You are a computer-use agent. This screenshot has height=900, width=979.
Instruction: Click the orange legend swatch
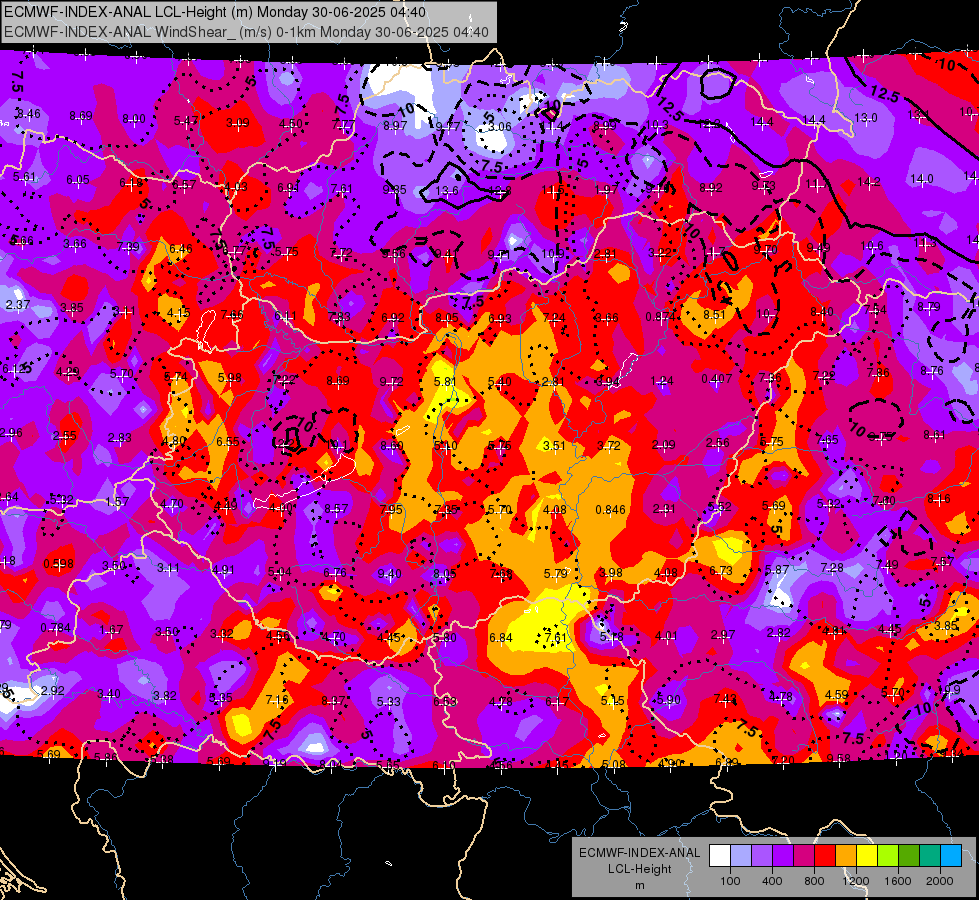point(846,856)
